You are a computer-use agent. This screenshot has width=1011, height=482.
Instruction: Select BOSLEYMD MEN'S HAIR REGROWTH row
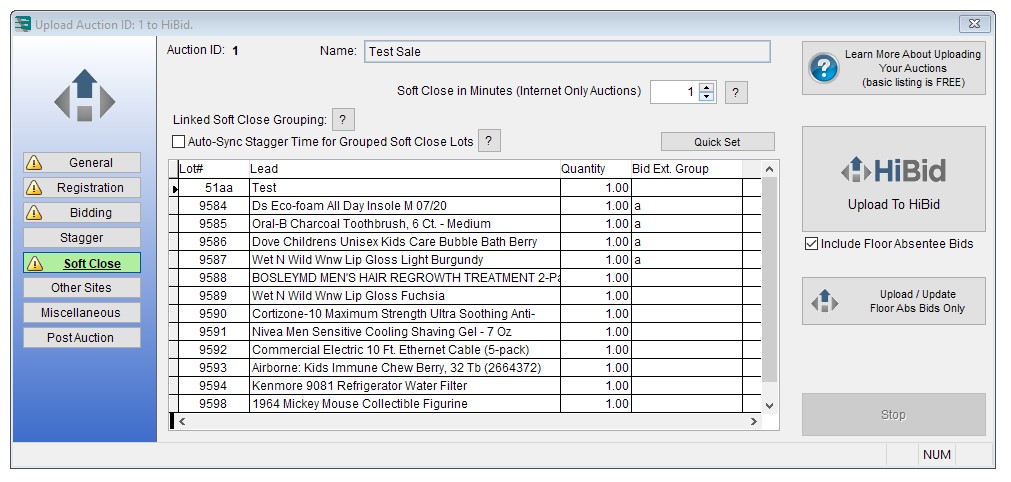tap(465, 278)
